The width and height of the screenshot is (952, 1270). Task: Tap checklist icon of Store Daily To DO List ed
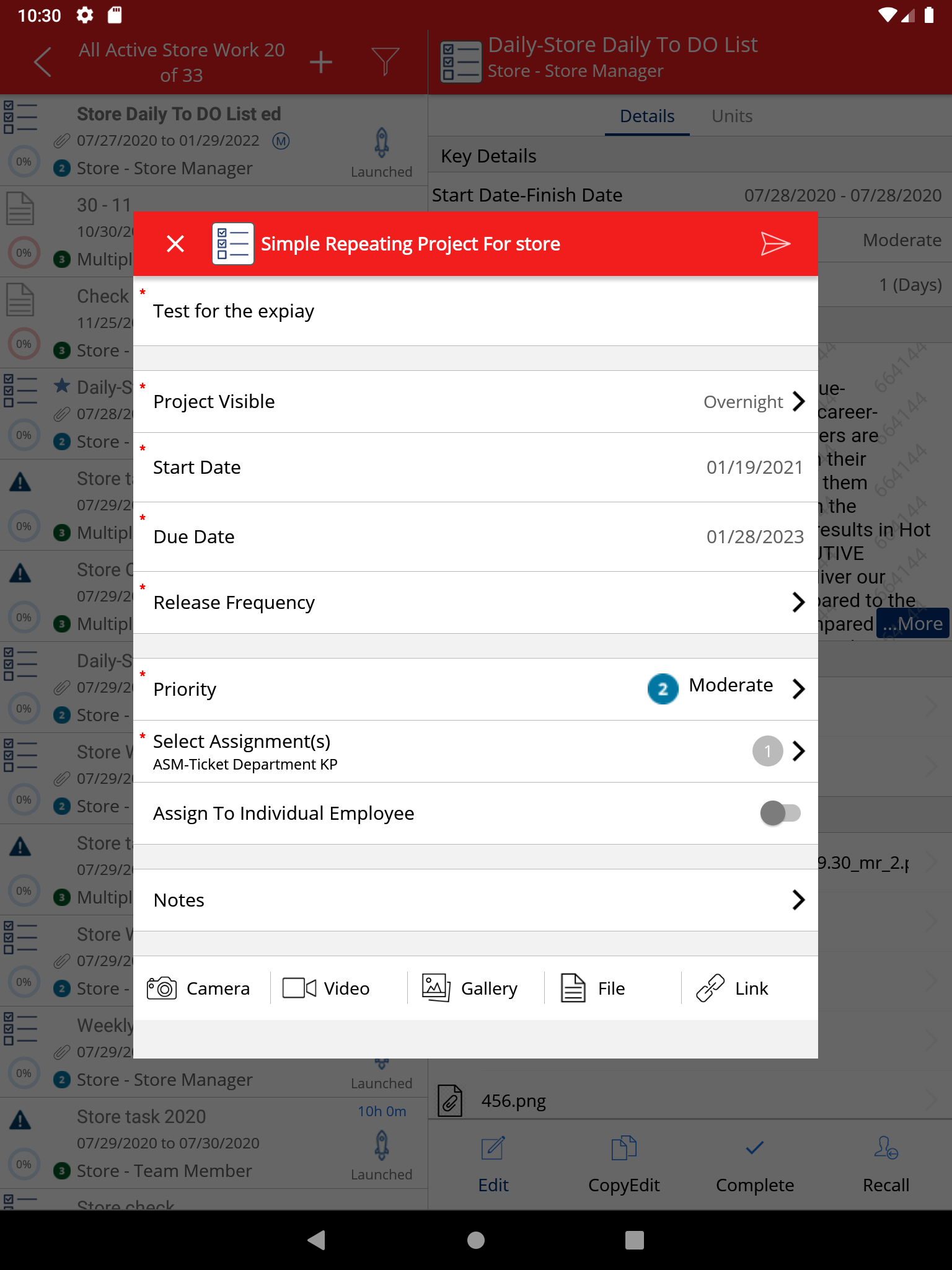(x=20, y=117)
